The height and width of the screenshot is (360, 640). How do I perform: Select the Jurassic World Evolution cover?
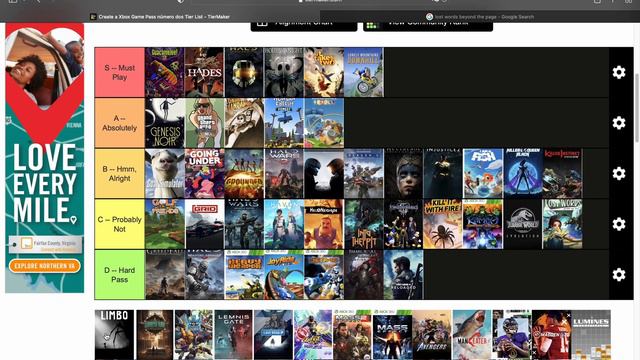point(523,224)
